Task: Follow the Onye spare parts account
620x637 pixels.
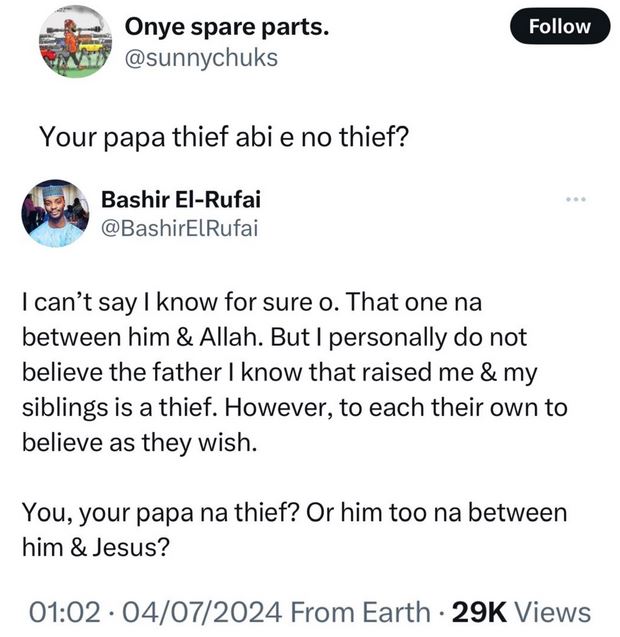Action: coord(558,27)
